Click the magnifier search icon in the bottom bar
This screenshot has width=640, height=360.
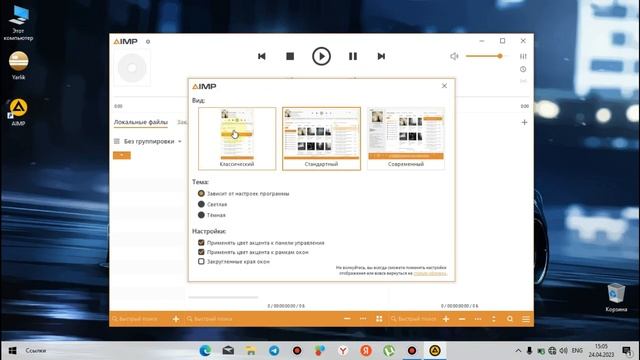coord(510,319)
